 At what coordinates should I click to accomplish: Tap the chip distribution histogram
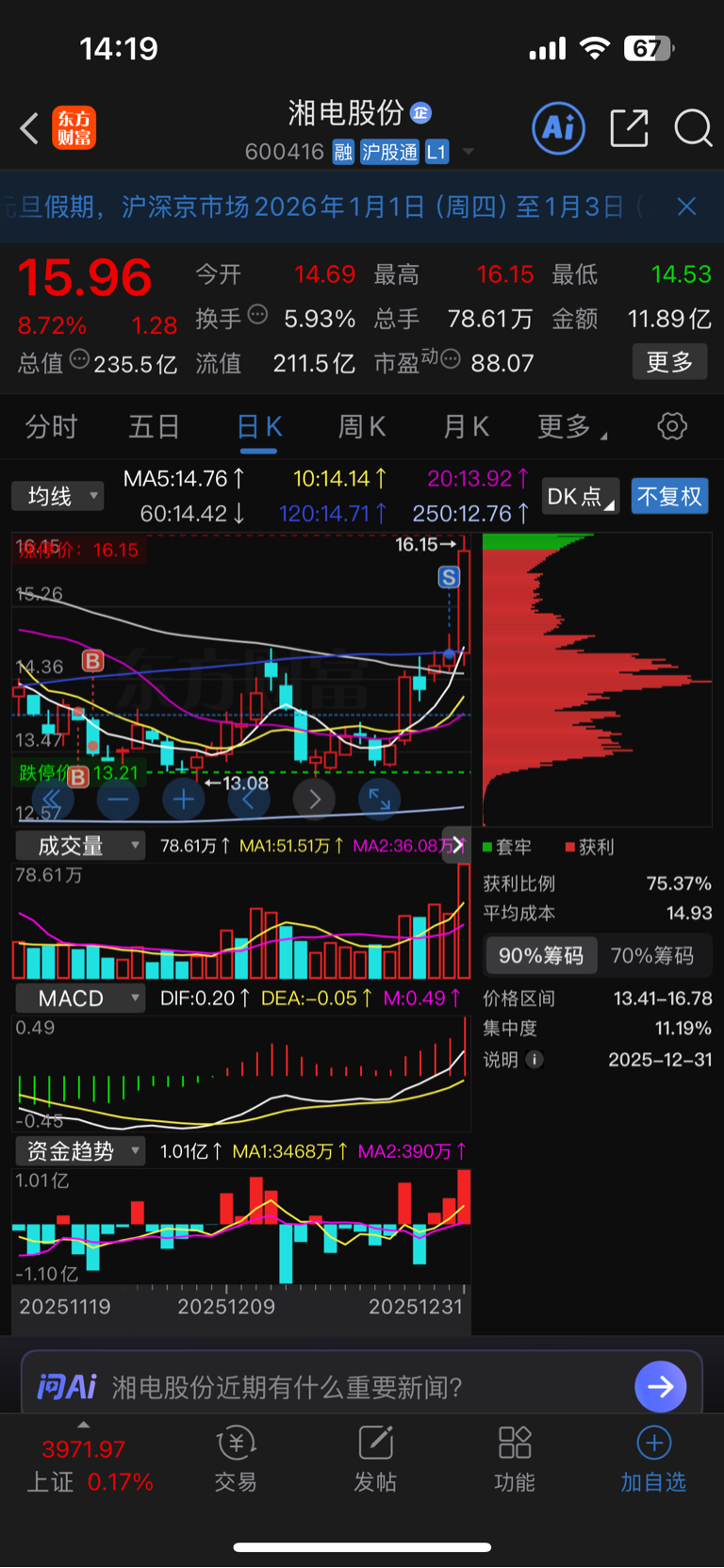click(x=596, y=680)
